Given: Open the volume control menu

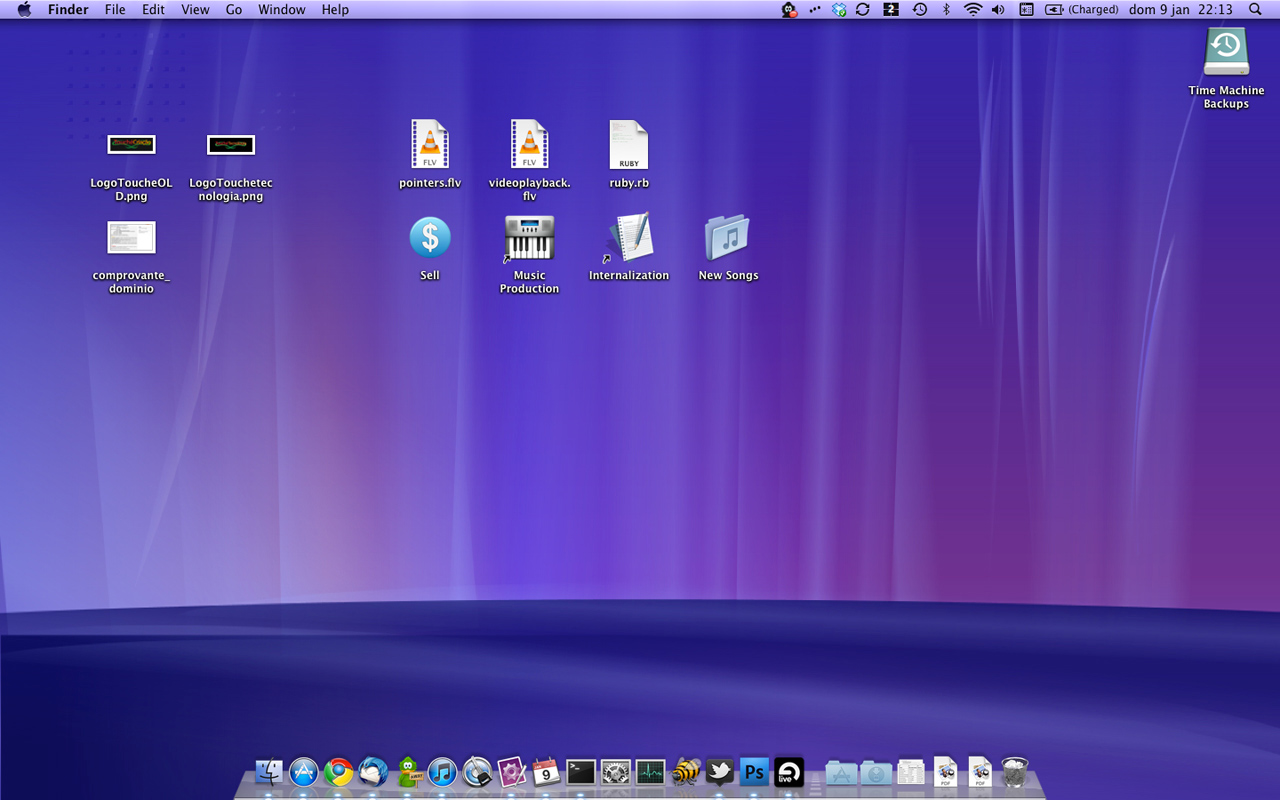Looking at the screenshot, I should pos(998,10).
